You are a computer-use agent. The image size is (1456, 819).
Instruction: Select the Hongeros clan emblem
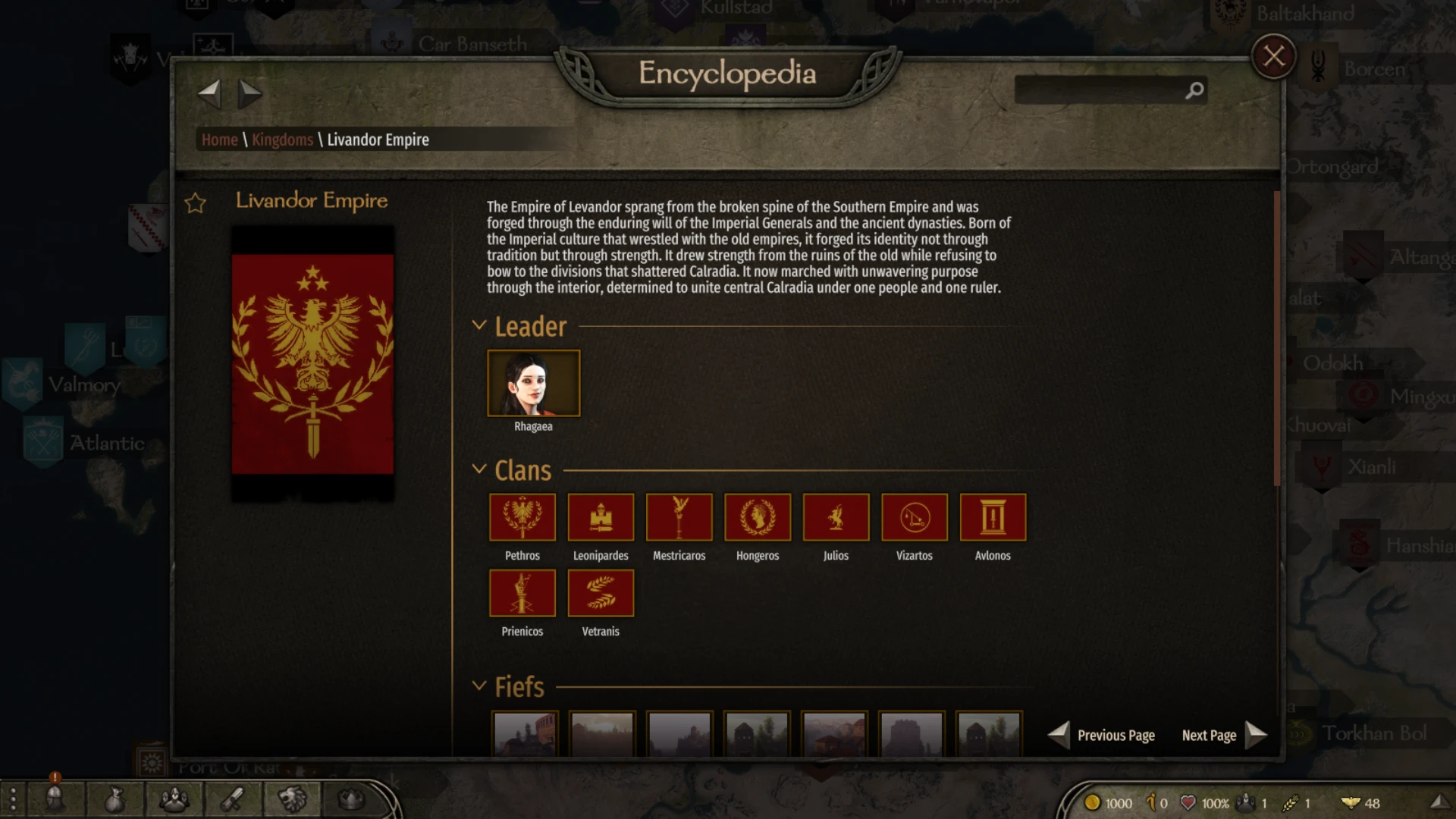758,517
